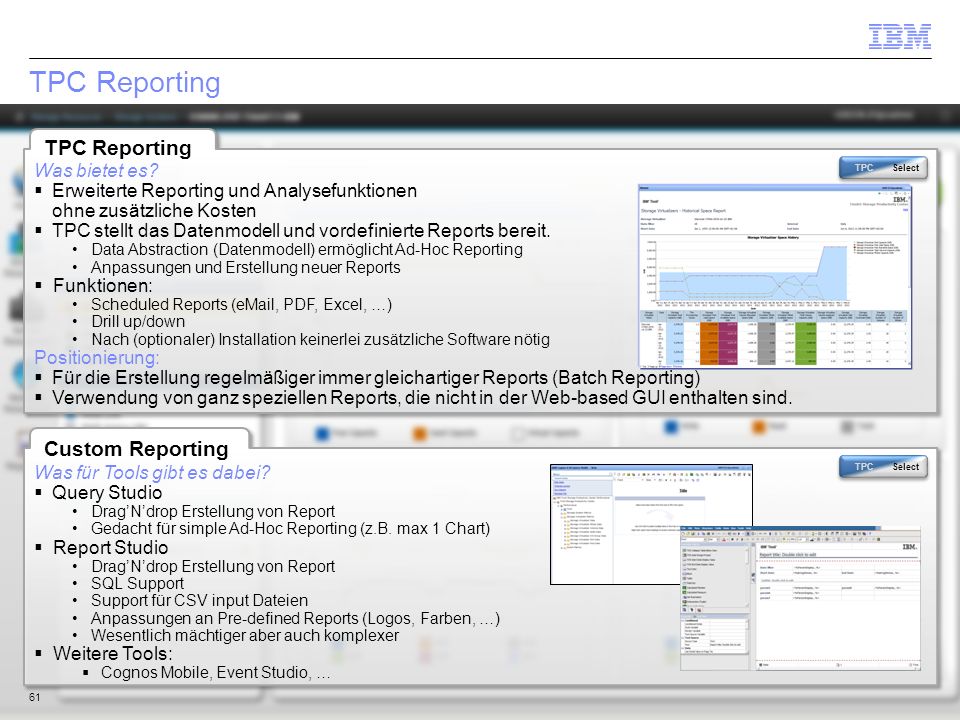Click the 'Was bietet es?' subtitle
The width and height of the screenshot is (960, 720).
[96, 170]
